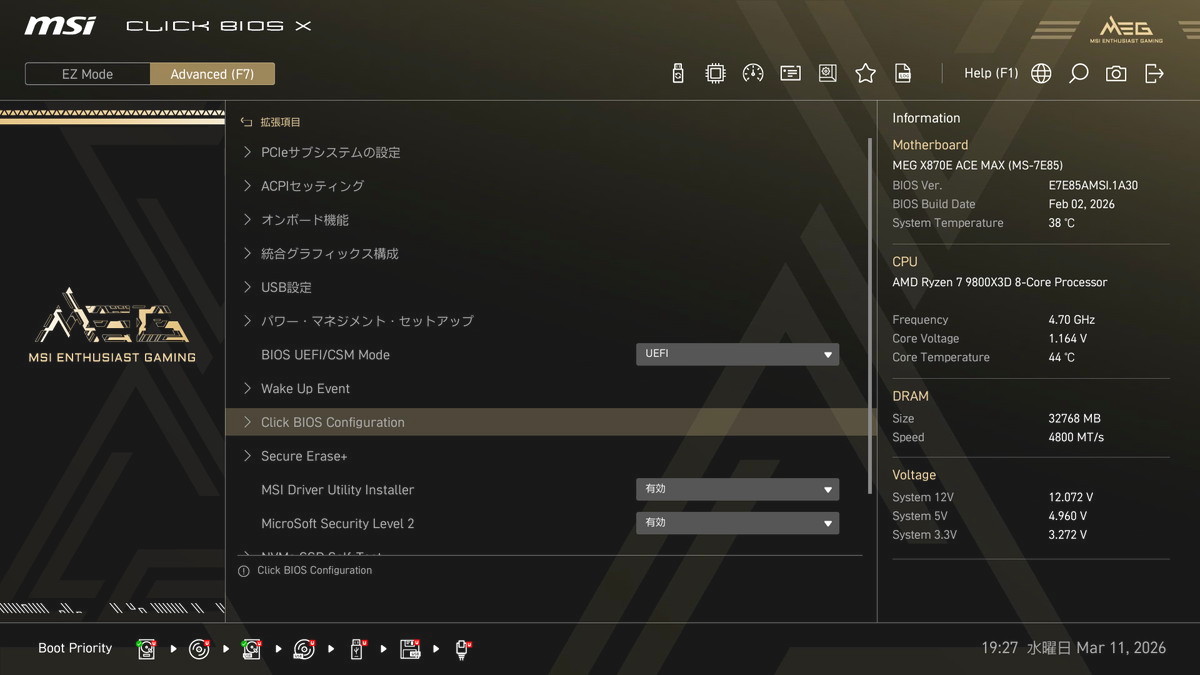Image resolution: width=1200 pixels, height=675 pixels.
Task: Click the CPU chip icon in toolbar
Action: coord(715,73)
